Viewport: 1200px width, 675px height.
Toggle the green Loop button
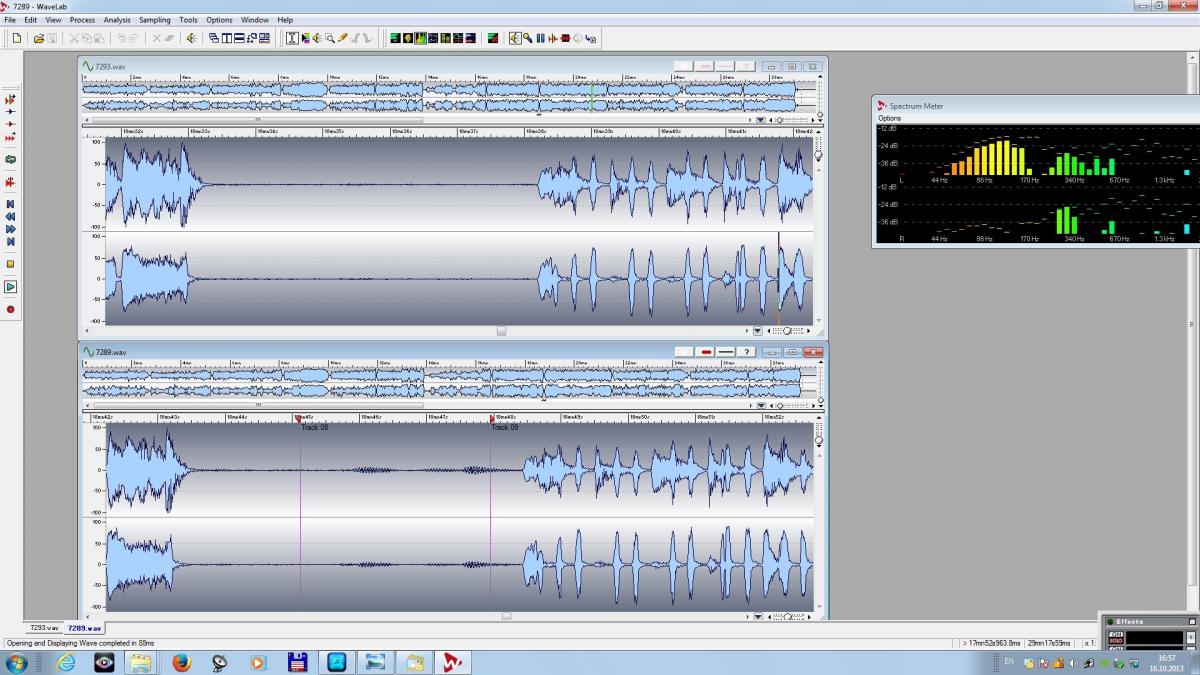click(11, 159)
